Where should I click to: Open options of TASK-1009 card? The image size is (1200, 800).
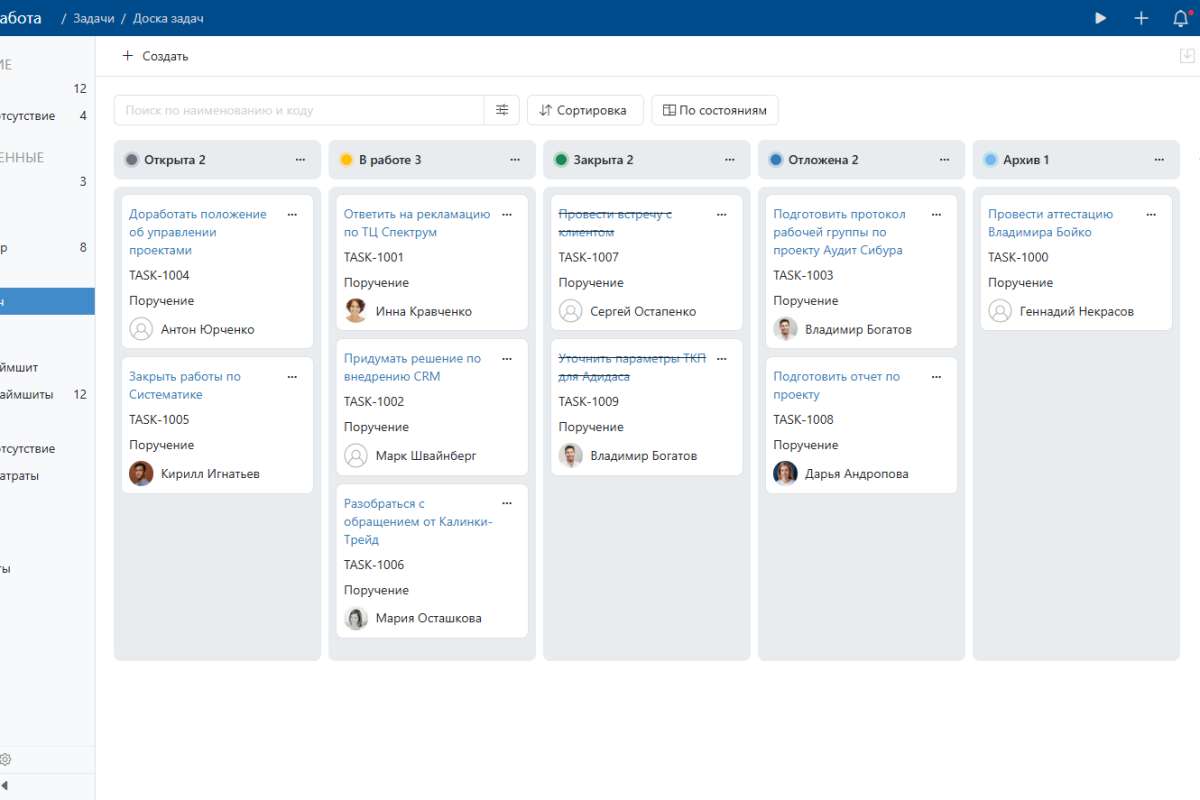tap(722, 359)
